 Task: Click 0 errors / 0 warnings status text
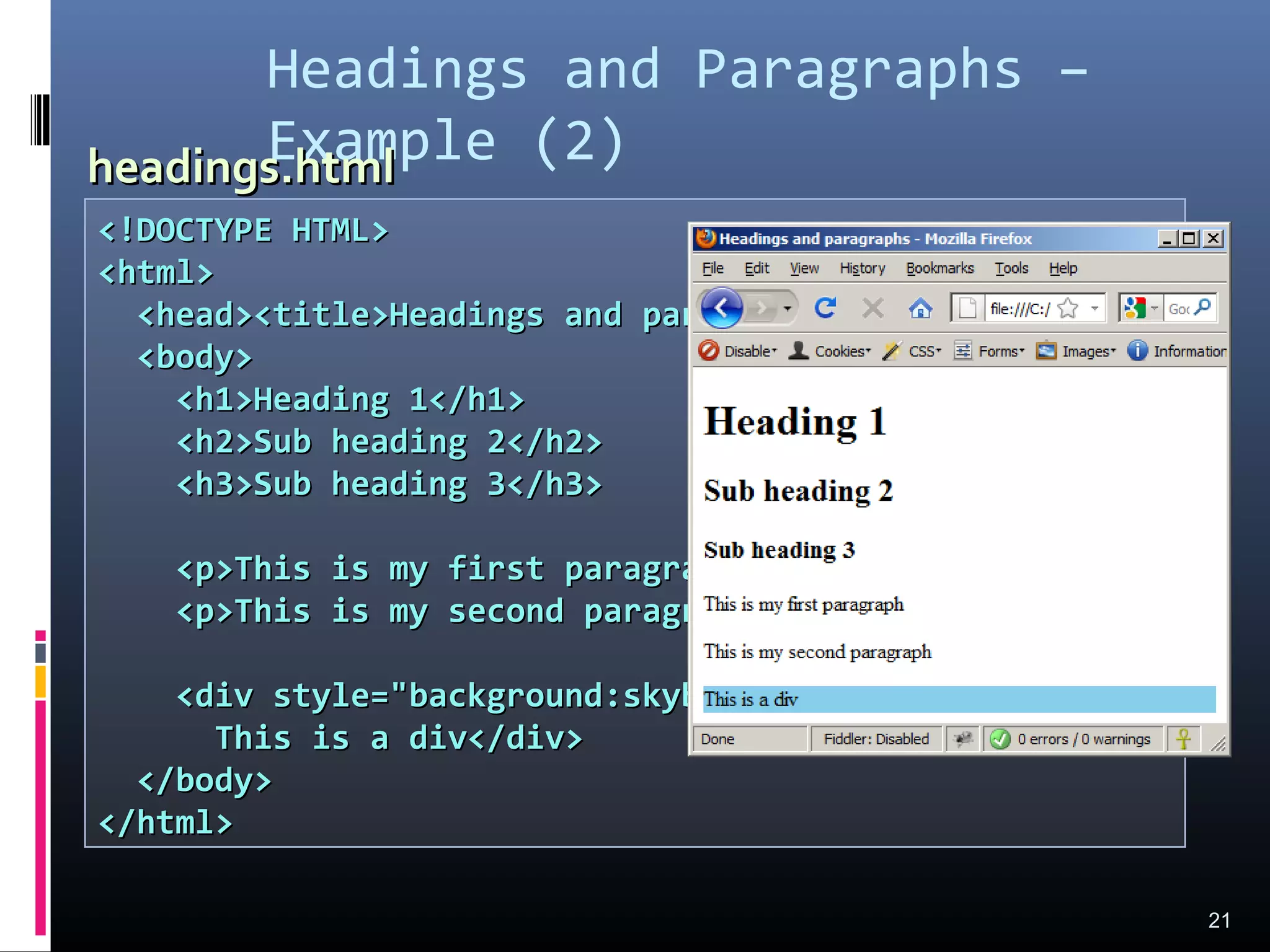coord(1083,739)
